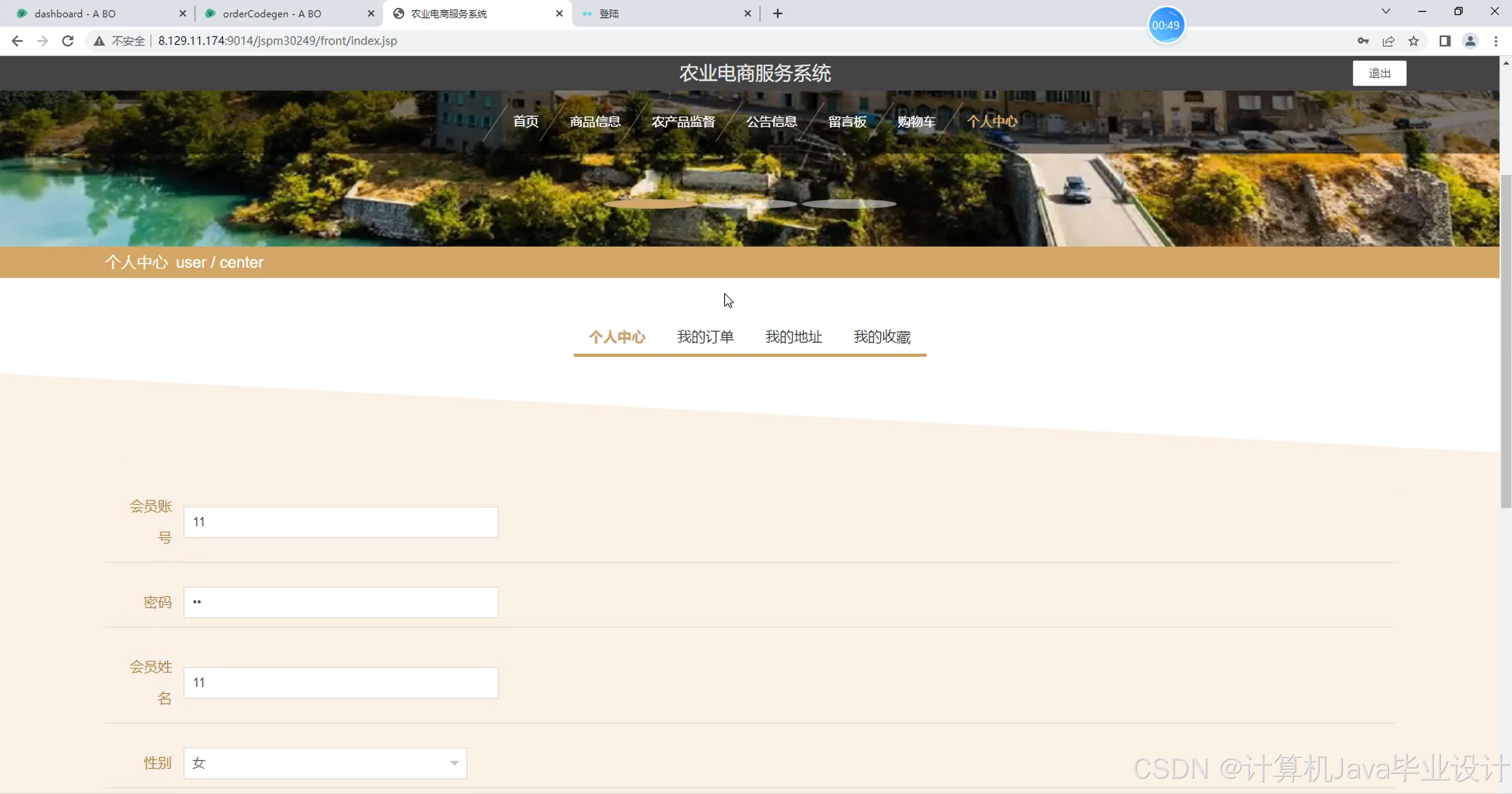Click the browser forward arrow
1512x794 pixels.
coord(42,41)
